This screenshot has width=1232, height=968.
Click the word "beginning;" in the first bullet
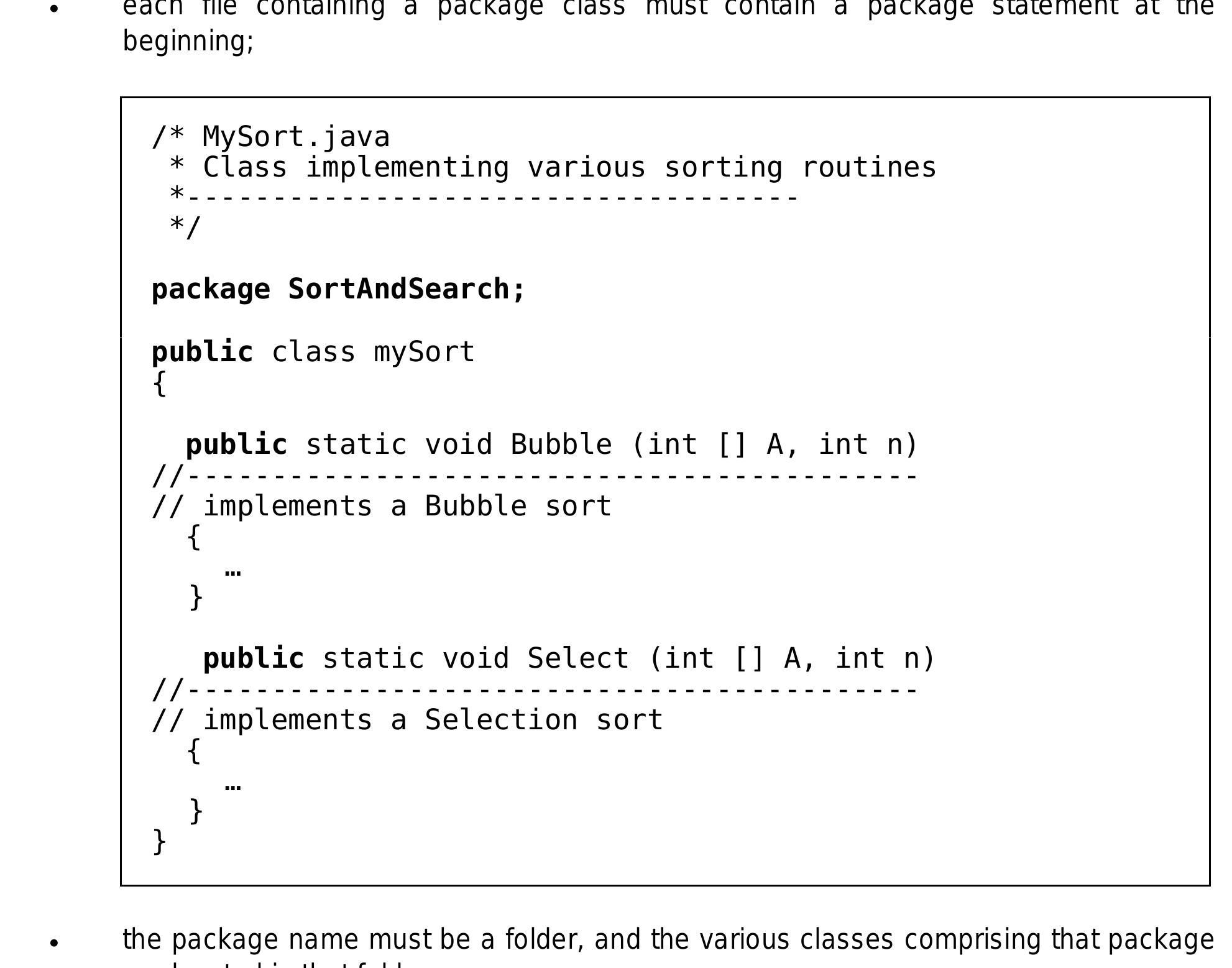coord(188,42)
